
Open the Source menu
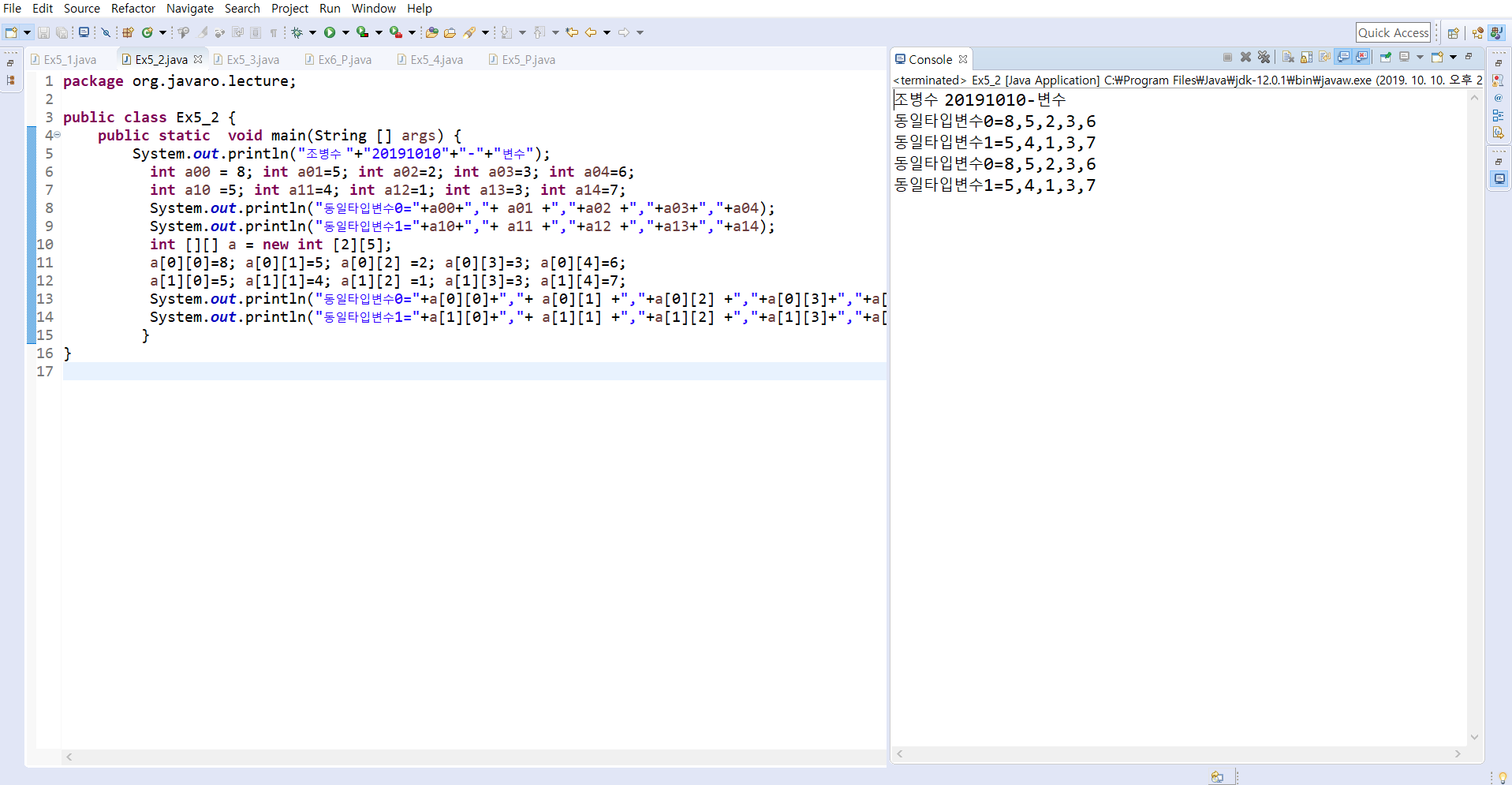(x=82, y=8)
